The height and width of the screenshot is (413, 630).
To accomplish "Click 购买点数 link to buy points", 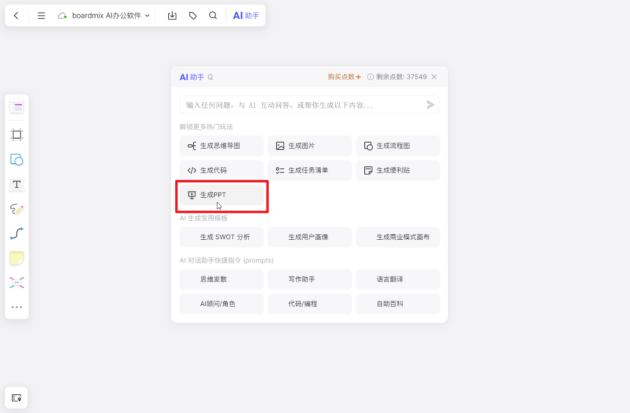I will click(x=344, y=77).
